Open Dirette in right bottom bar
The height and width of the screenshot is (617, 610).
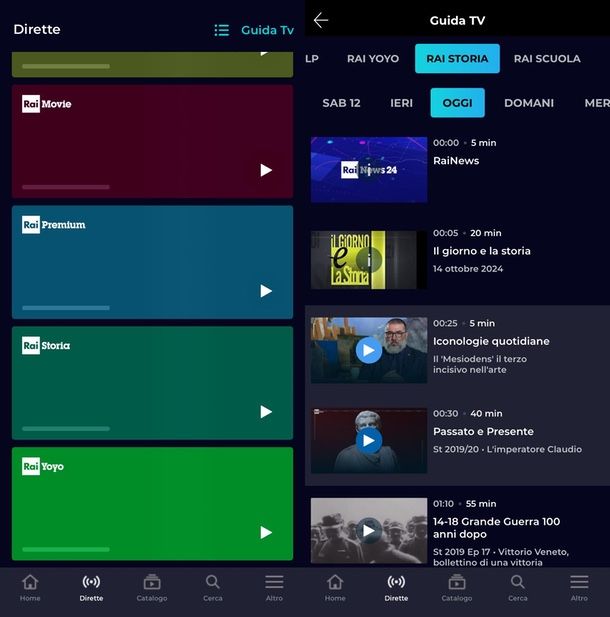(396, 588)
